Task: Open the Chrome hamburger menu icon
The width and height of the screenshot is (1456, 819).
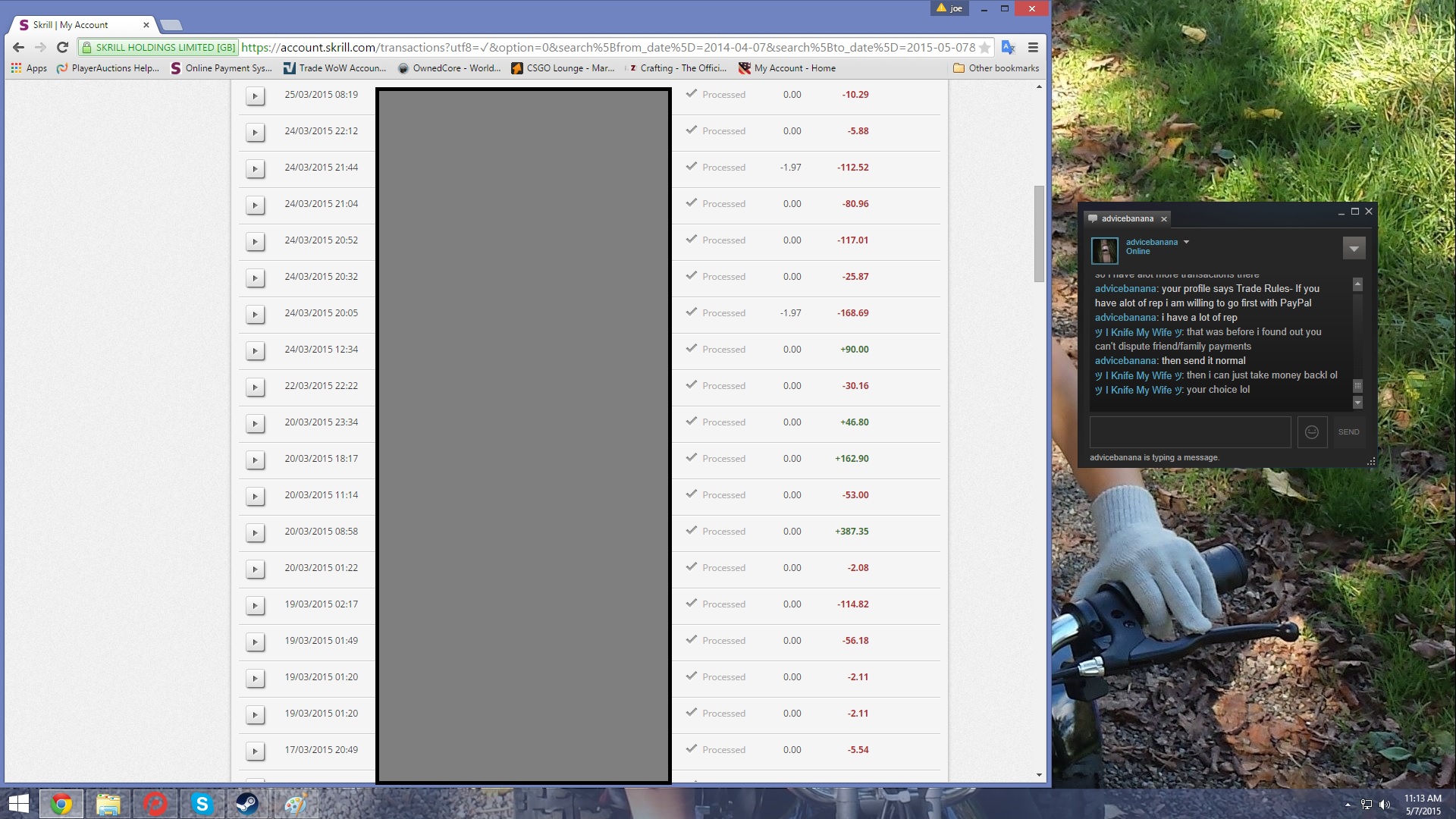Action: click(1033, 47)
